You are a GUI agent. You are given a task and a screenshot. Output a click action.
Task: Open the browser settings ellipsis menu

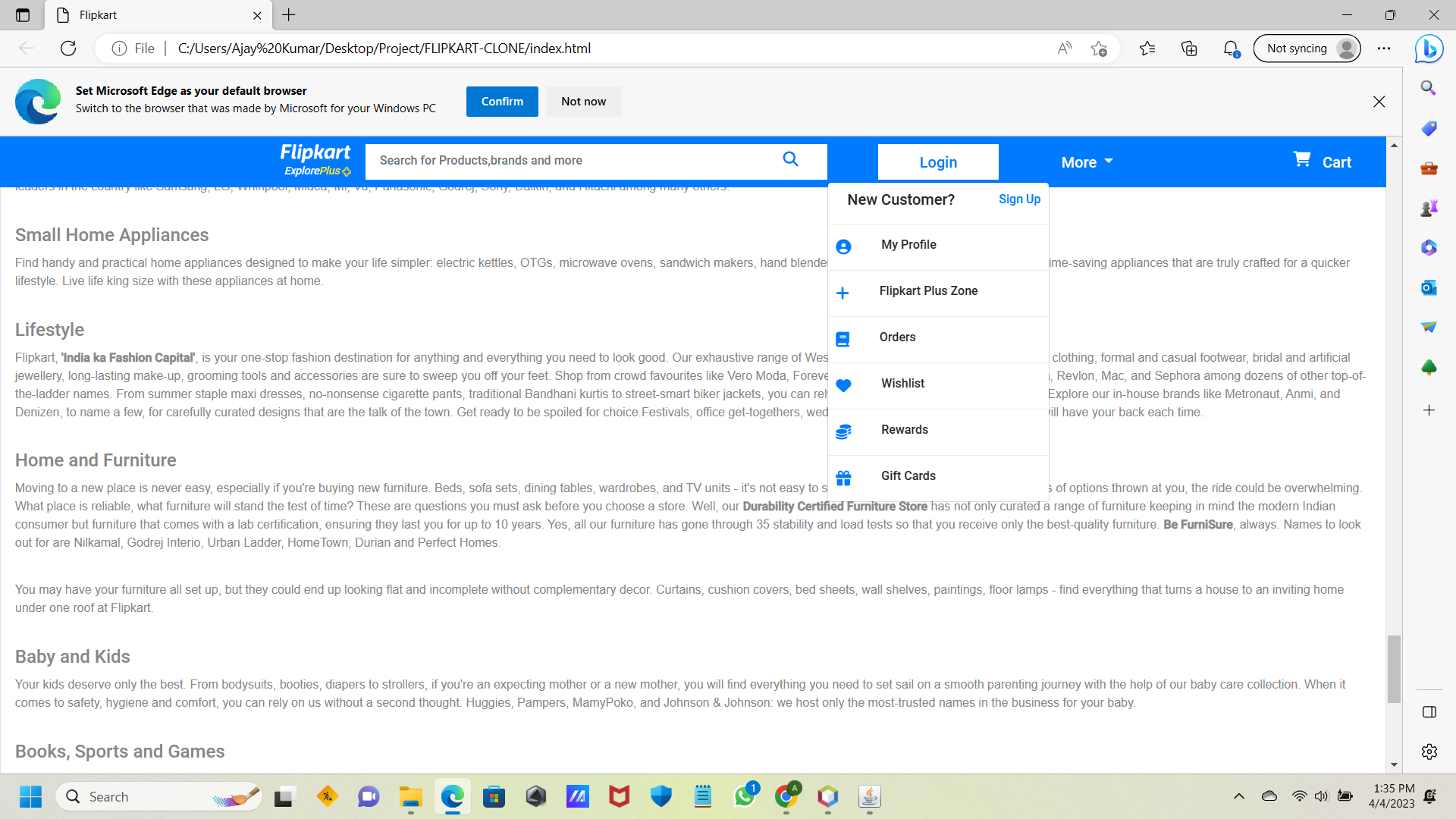coord(1384,48)
